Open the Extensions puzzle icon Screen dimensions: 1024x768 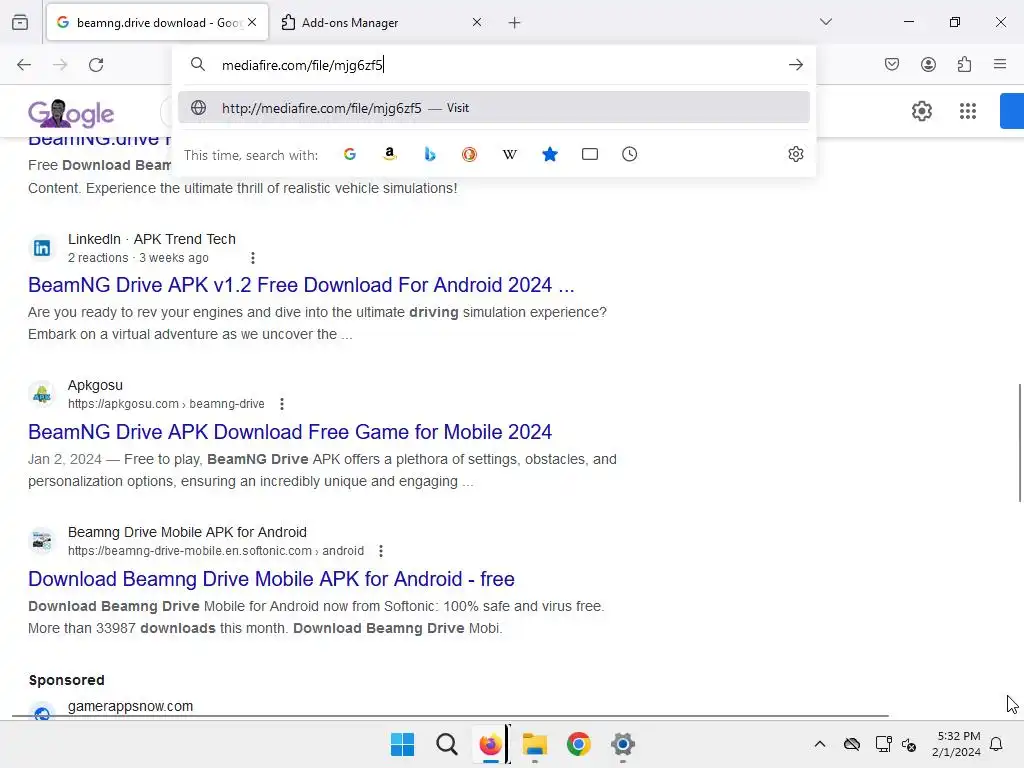point(964,64)
